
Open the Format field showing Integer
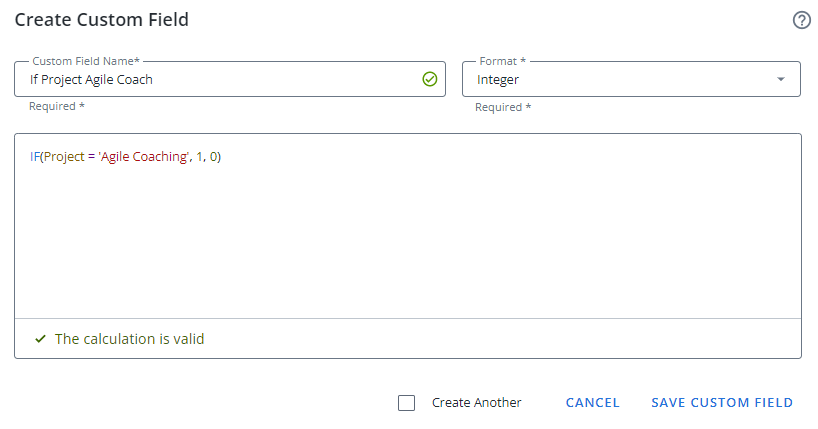(620, 80)
